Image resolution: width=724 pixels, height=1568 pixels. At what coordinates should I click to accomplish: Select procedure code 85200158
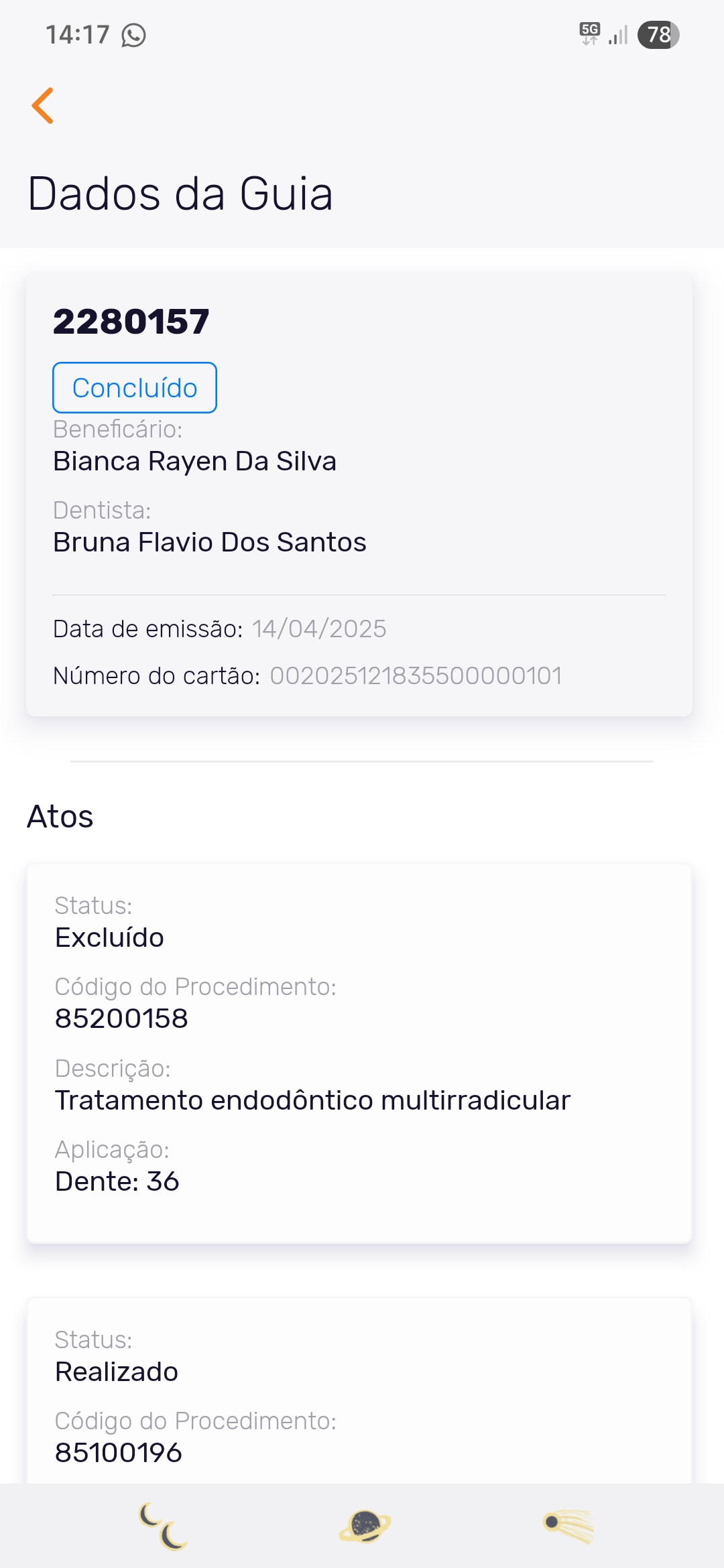click(x=121, y=1019)
